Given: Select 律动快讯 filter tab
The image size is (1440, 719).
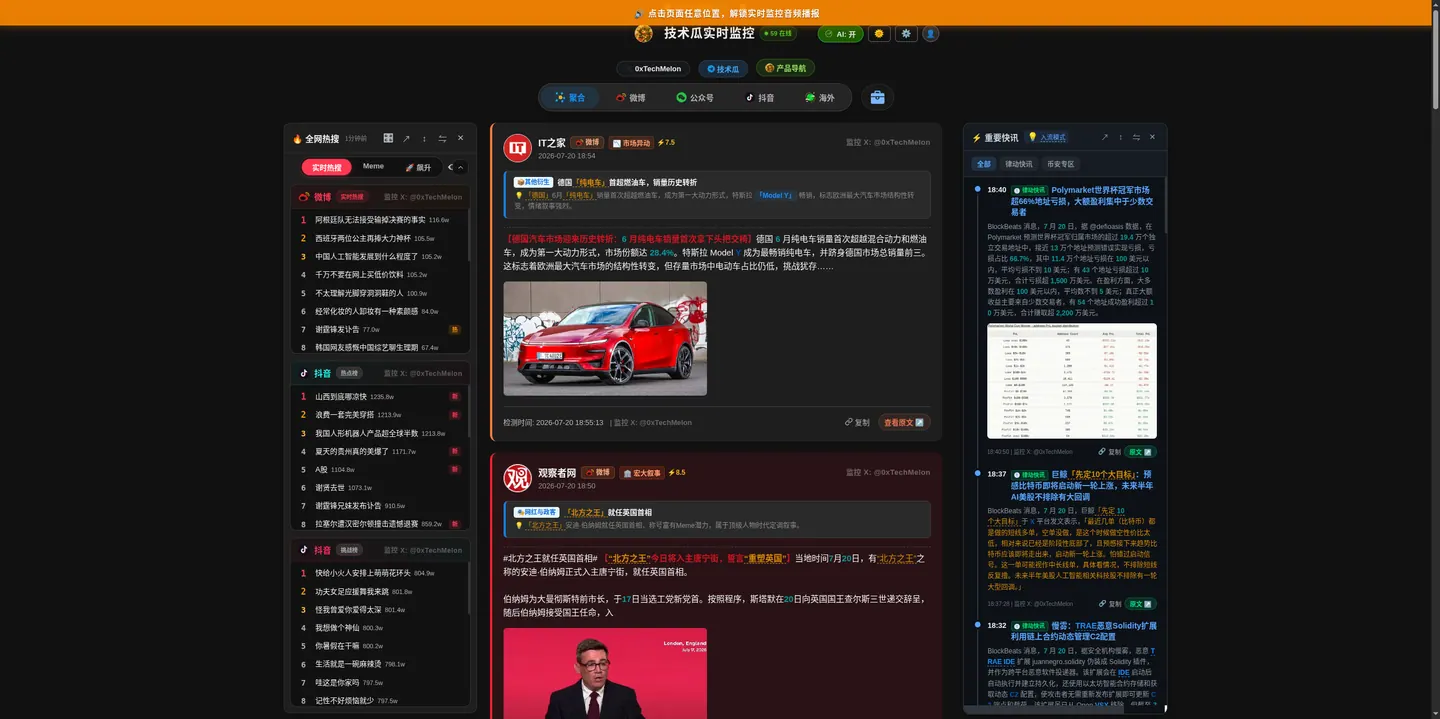Looking at the screenshot, I should pyautogui.click(x=1019, y=164).
